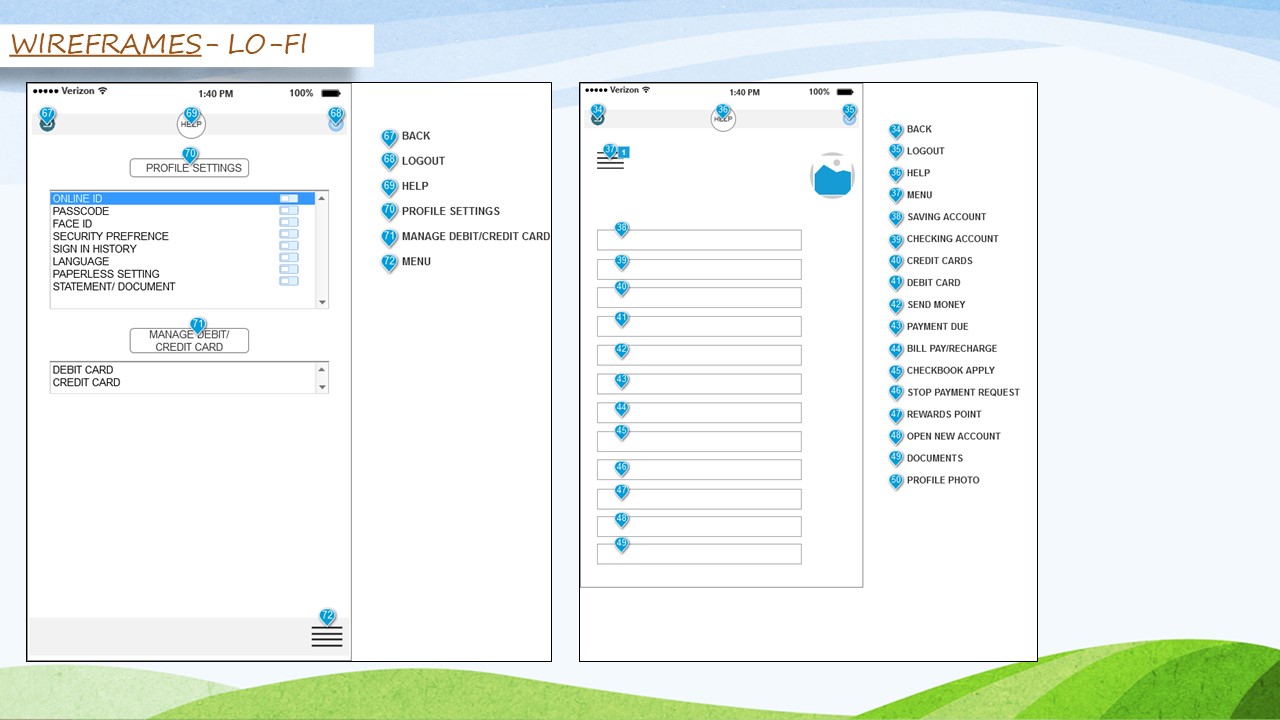
Task: Open the hamburger menu in the bottom bar
Action: (327, 636)
